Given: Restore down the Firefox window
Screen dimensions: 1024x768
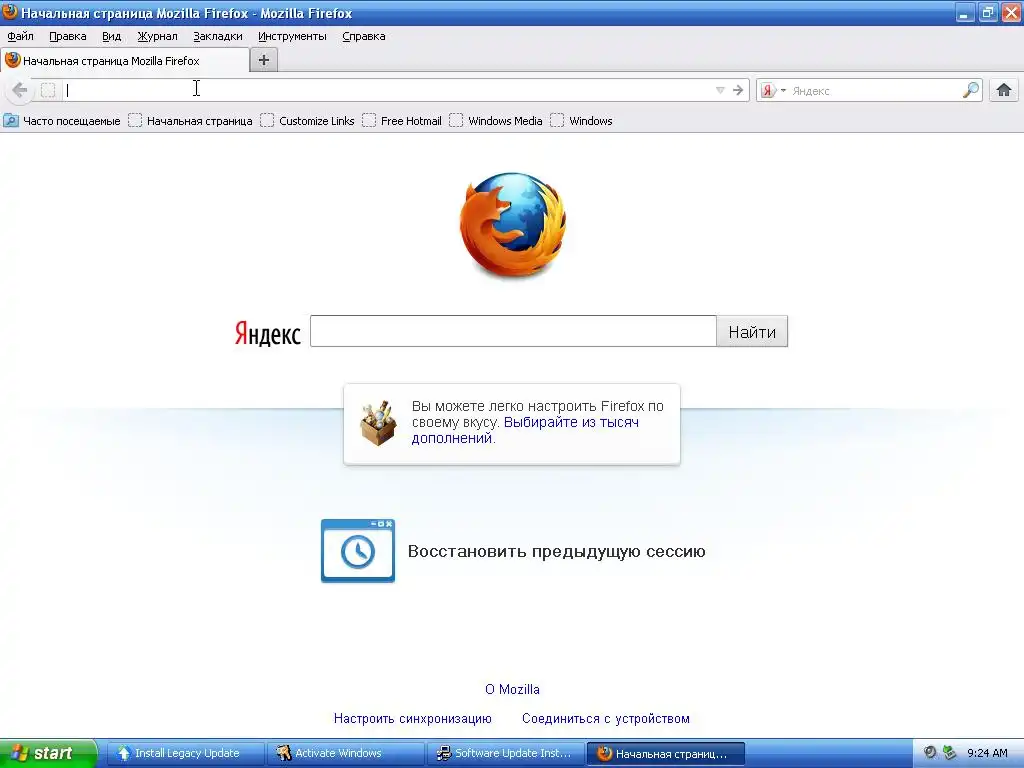Looking at the screenshot, I should pyautogui.click(x=988, y=12).
